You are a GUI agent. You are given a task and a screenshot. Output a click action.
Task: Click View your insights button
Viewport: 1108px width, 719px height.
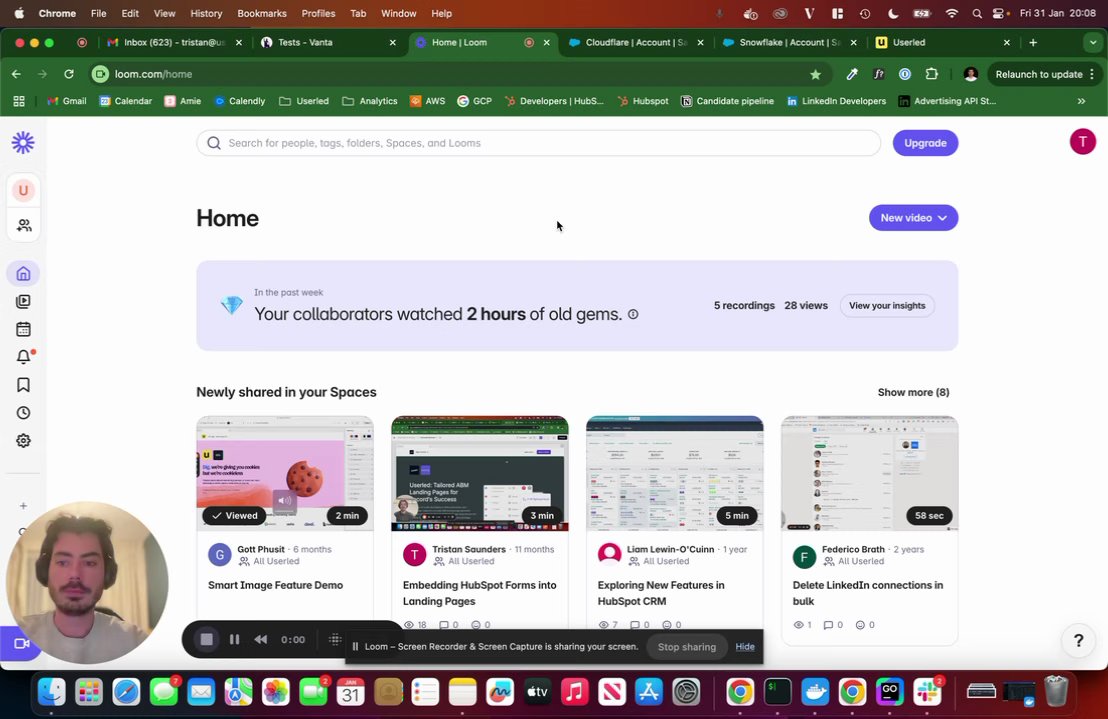[887, 306]
